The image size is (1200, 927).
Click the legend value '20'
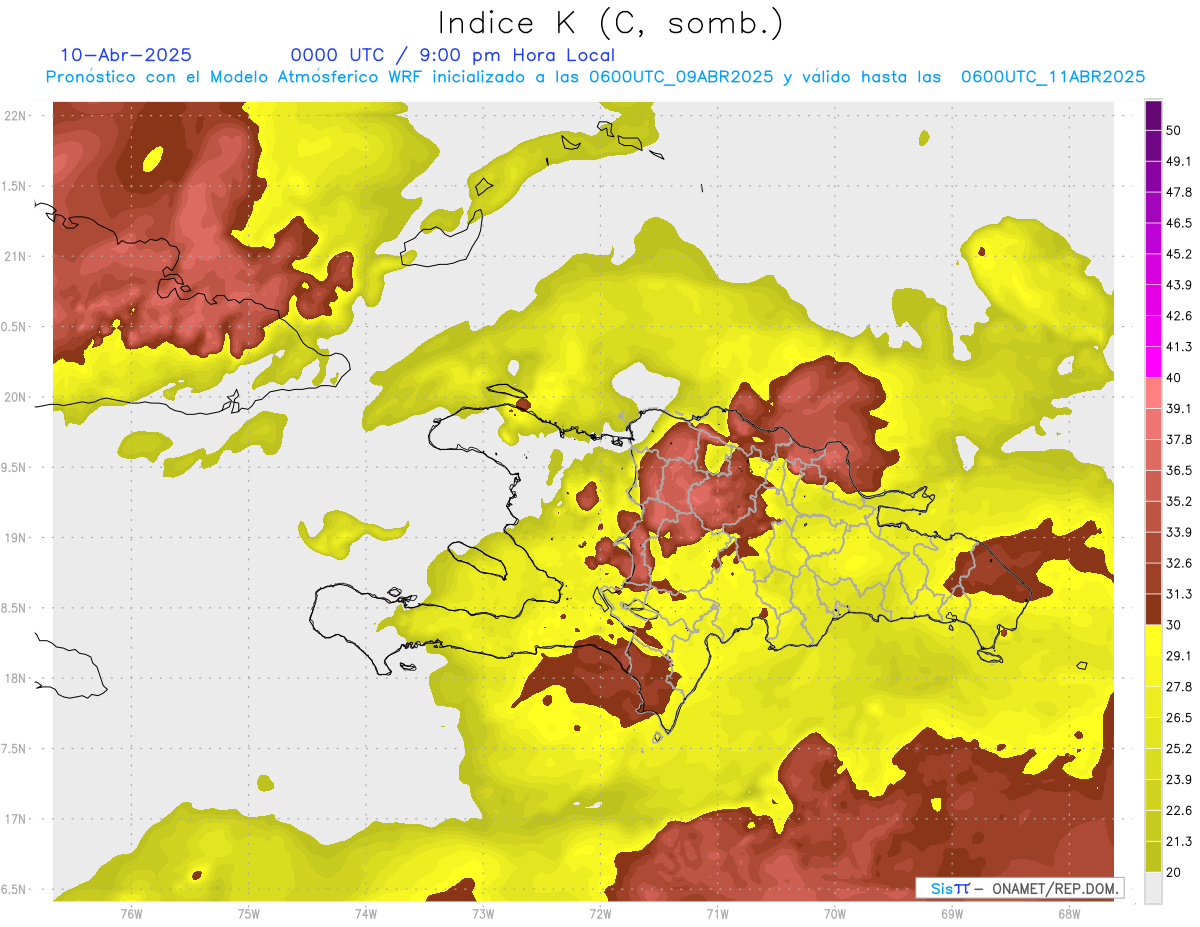coord(1175,872)
